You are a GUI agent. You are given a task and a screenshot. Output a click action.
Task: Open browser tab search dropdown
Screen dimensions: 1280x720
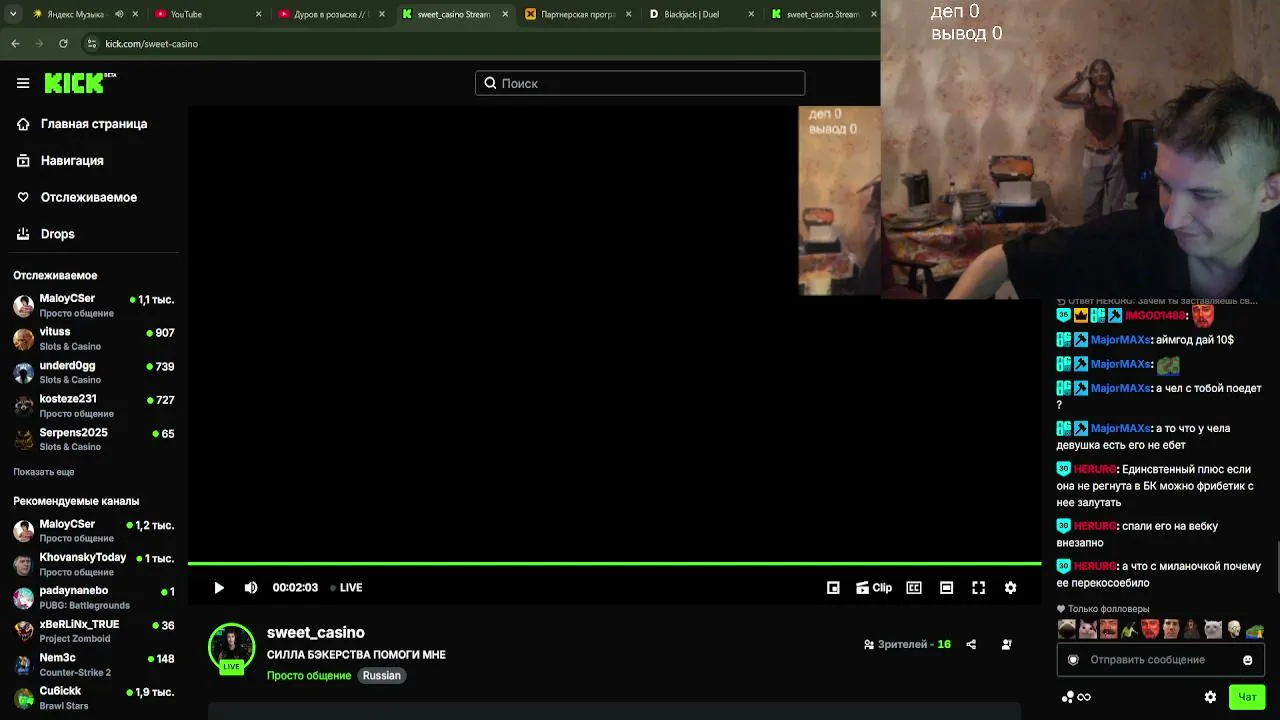click(12, 14)
